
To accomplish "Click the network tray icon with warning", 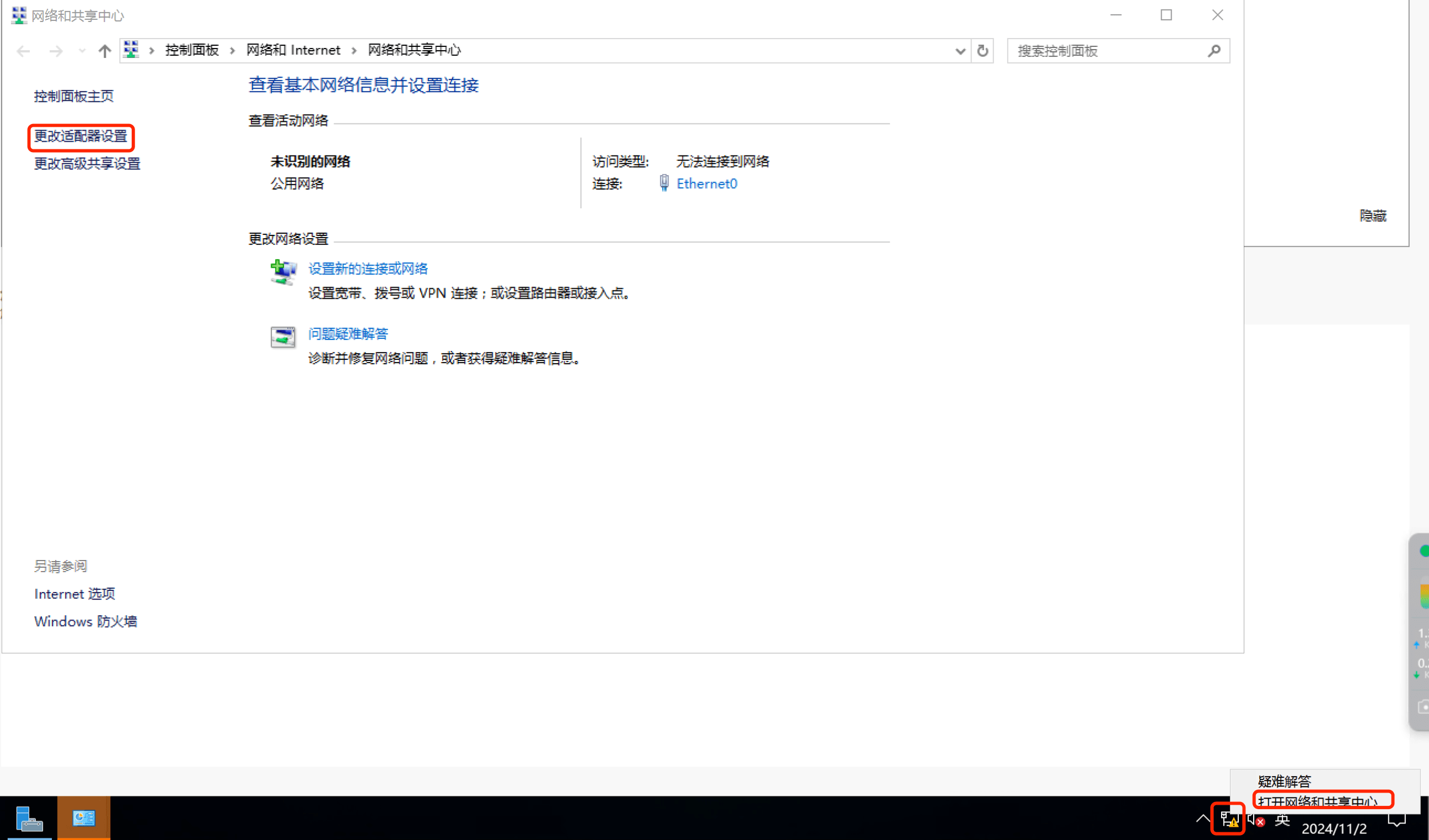I will 1228,820.
